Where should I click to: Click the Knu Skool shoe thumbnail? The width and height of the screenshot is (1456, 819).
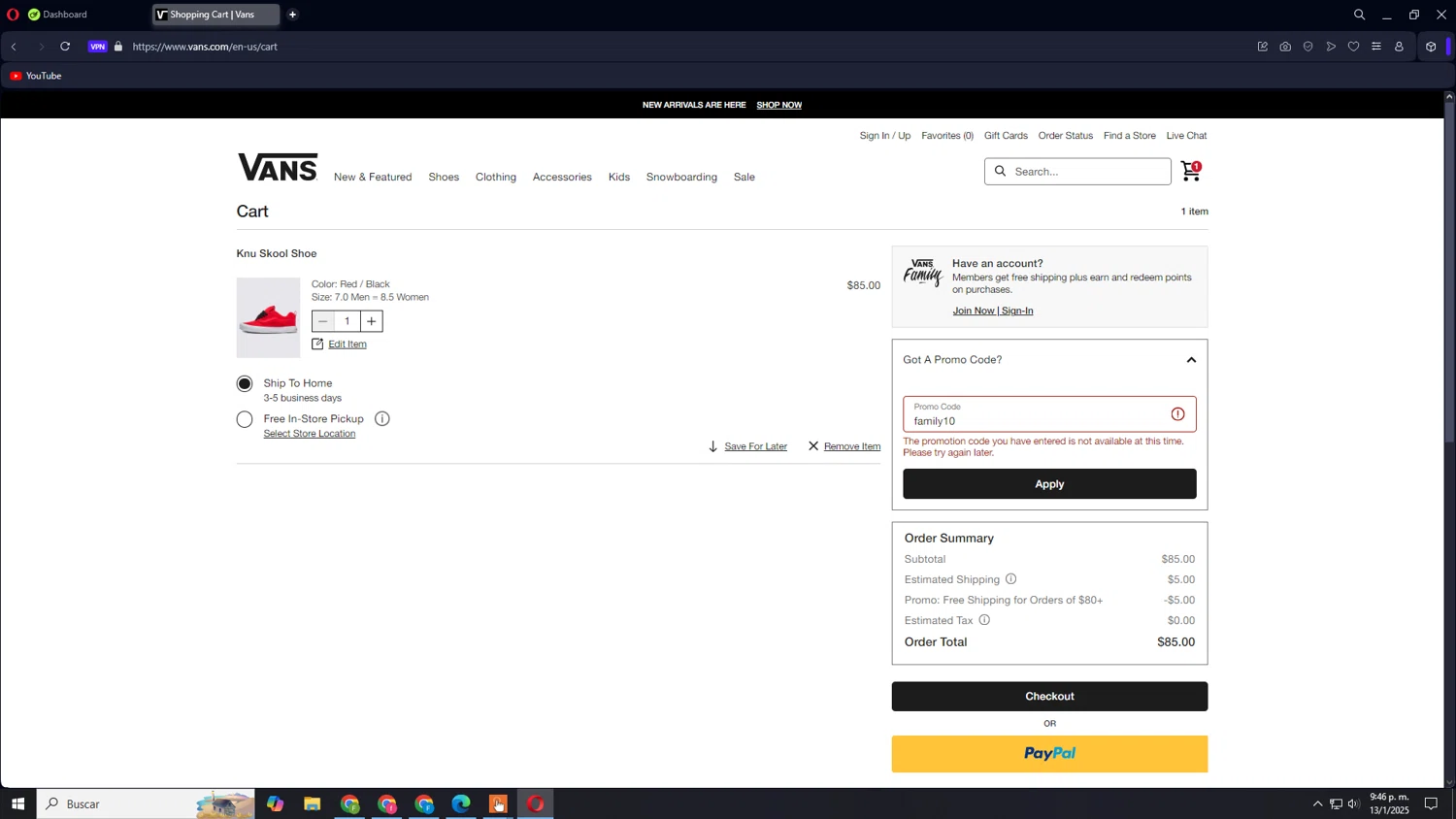point(268,318)
